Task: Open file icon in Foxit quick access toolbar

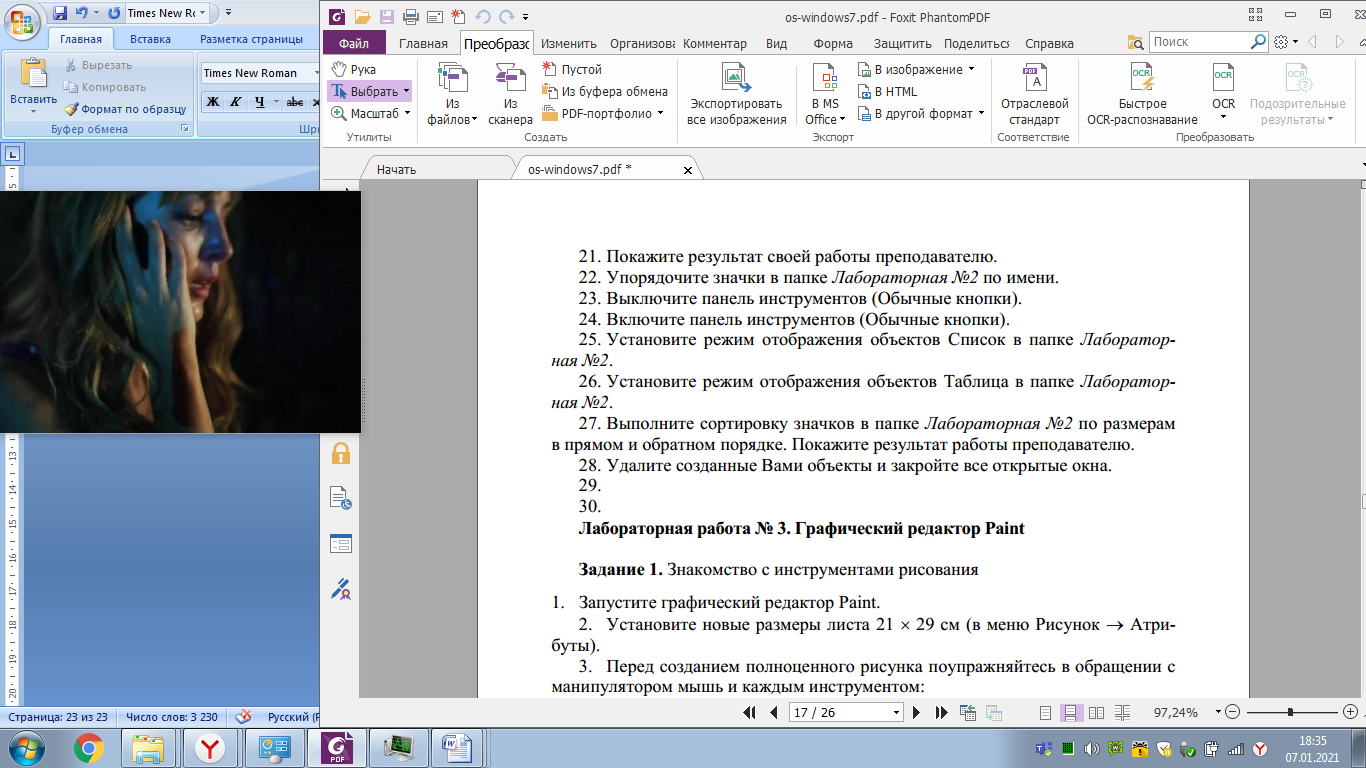Action: pos(362,16)
